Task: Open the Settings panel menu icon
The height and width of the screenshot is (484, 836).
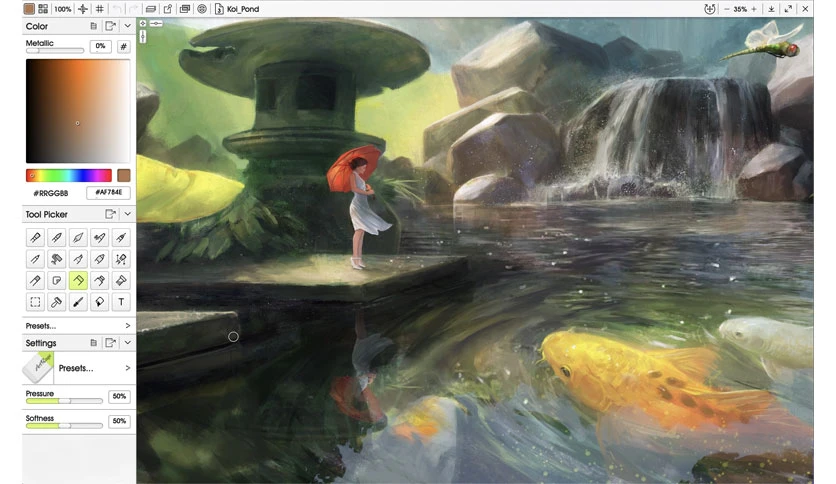Action: click(93, 342)
